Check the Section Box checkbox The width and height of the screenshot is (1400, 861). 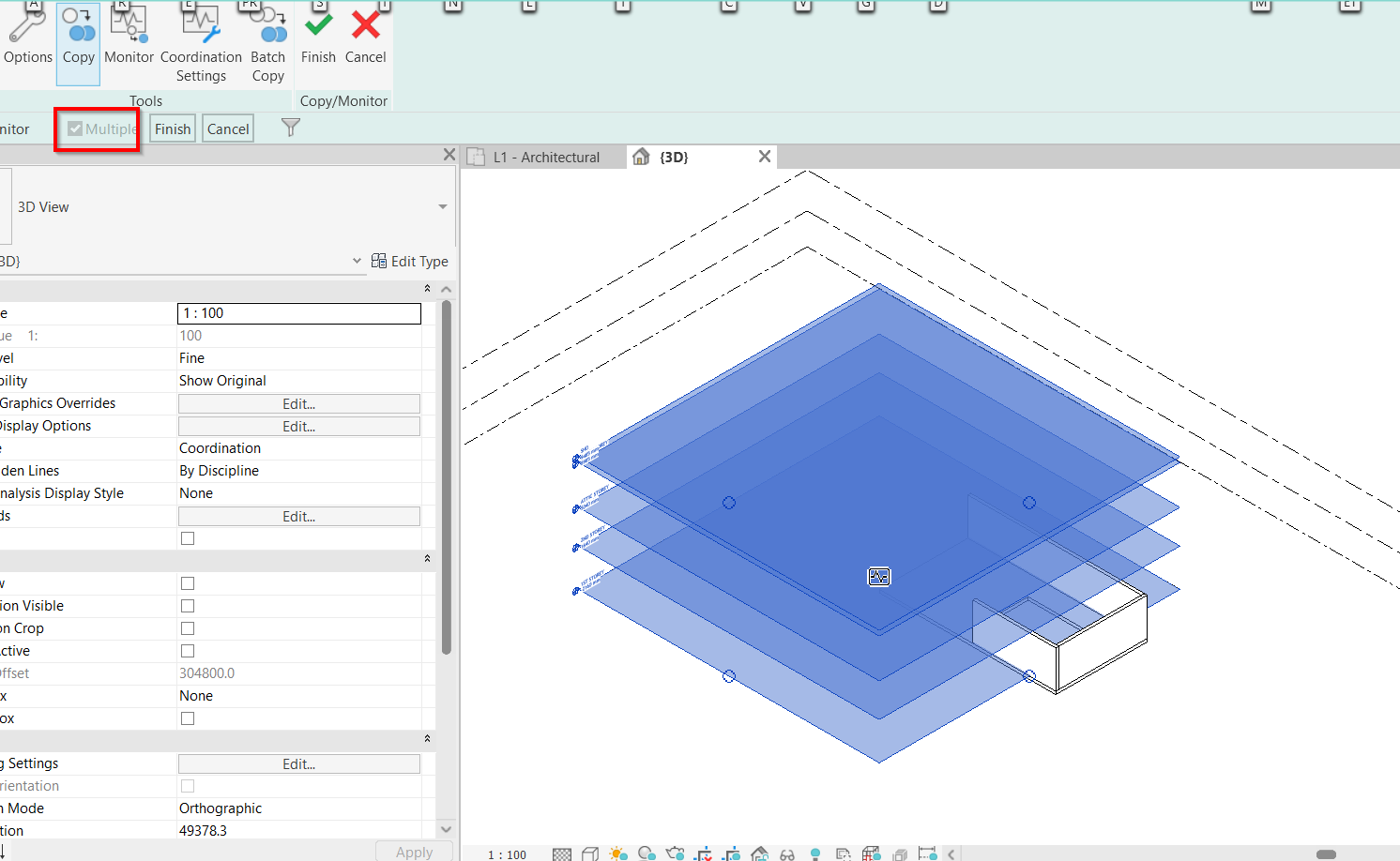click(188, 718)
